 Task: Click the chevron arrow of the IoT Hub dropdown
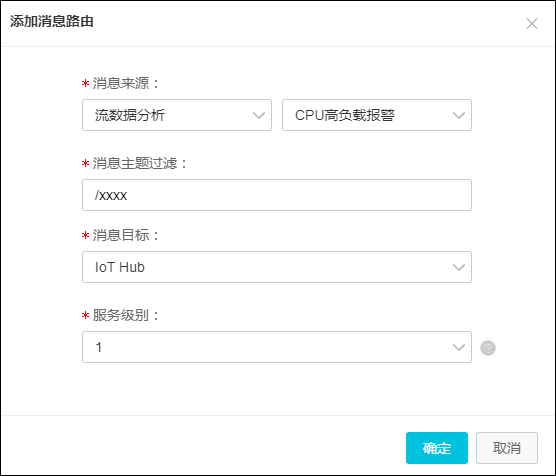click(458, 267)
